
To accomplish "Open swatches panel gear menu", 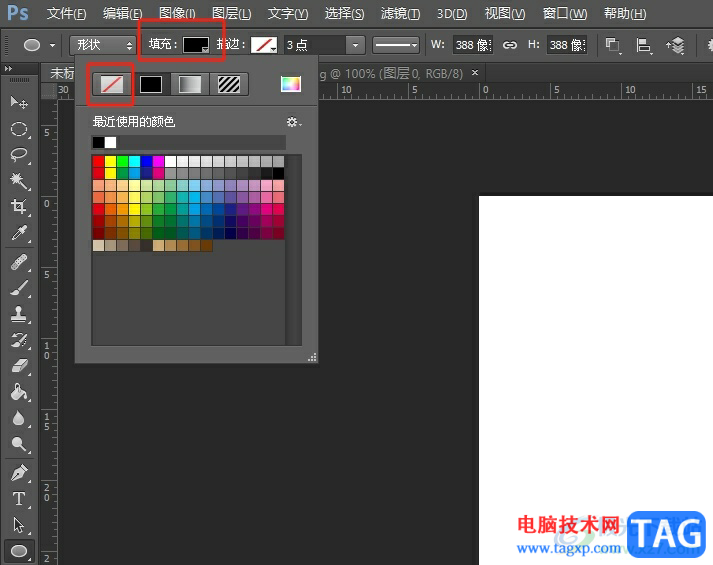I will 294,122.
